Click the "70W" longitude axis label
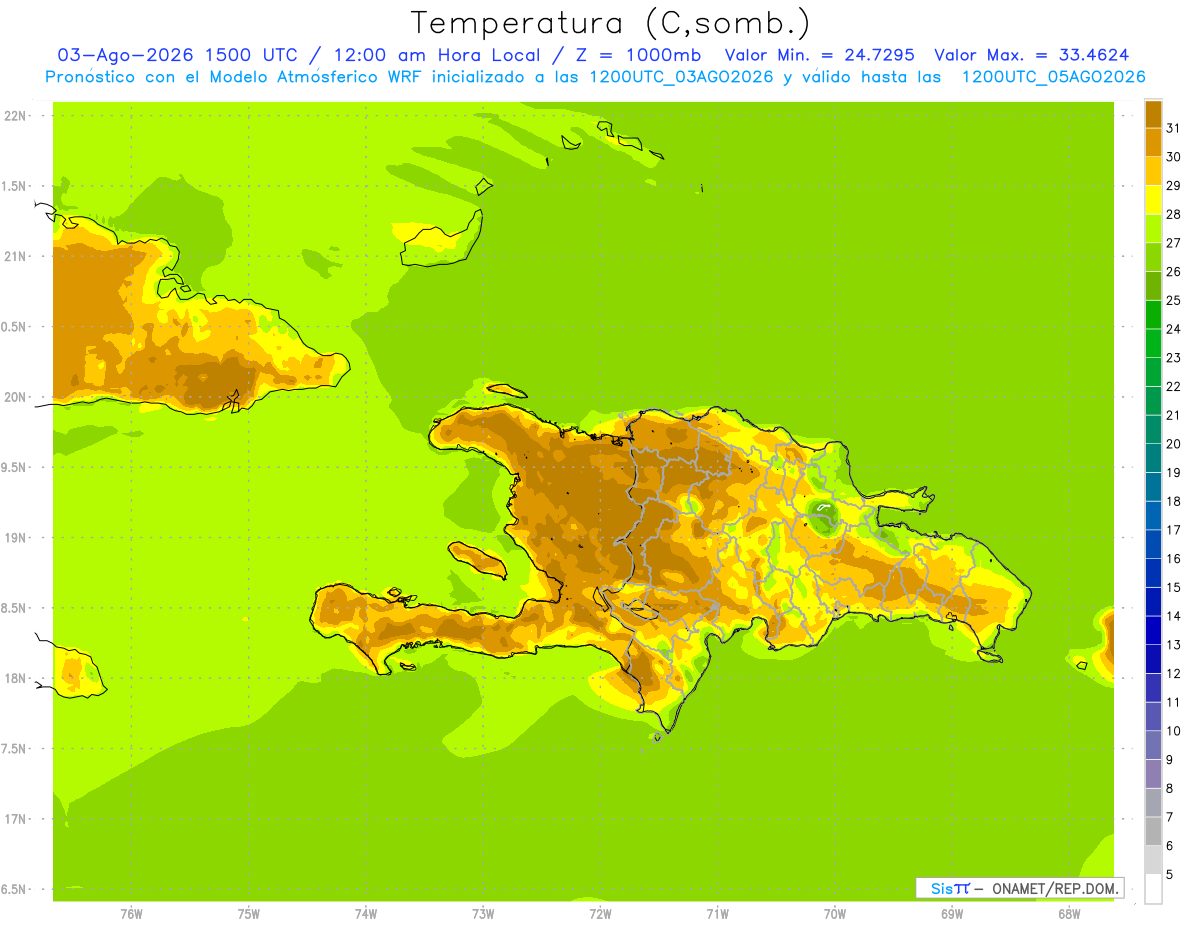Image resolution: width=1200 pixels, height=927 pixels. pos(835,914)
